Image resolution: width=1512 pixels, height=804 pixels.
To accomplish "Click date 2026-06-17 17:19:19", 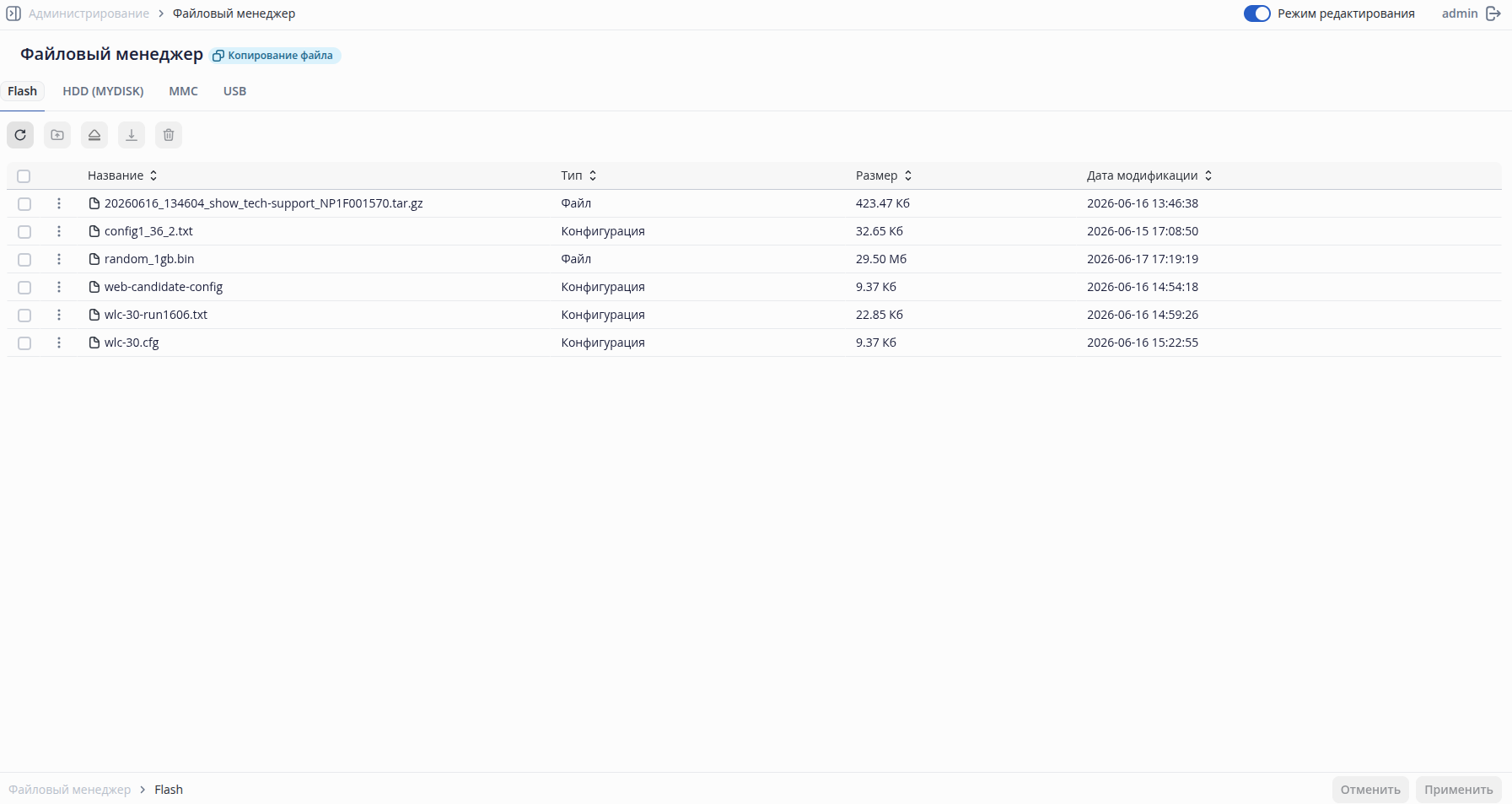I will (x=1143, y=259).
